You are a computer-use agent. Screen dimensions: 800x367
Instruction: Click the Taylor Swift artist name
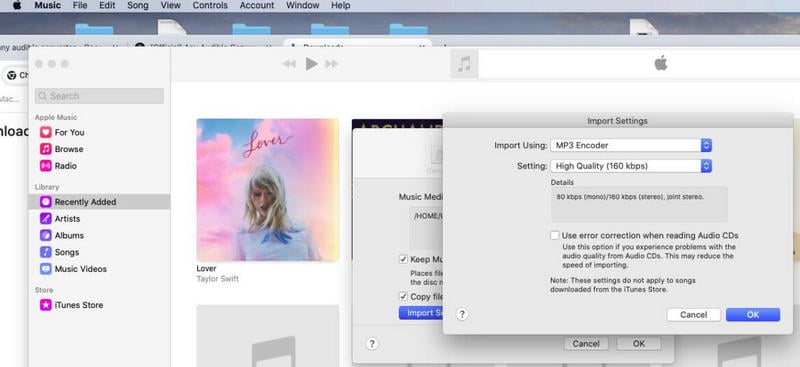pos(217,279)
